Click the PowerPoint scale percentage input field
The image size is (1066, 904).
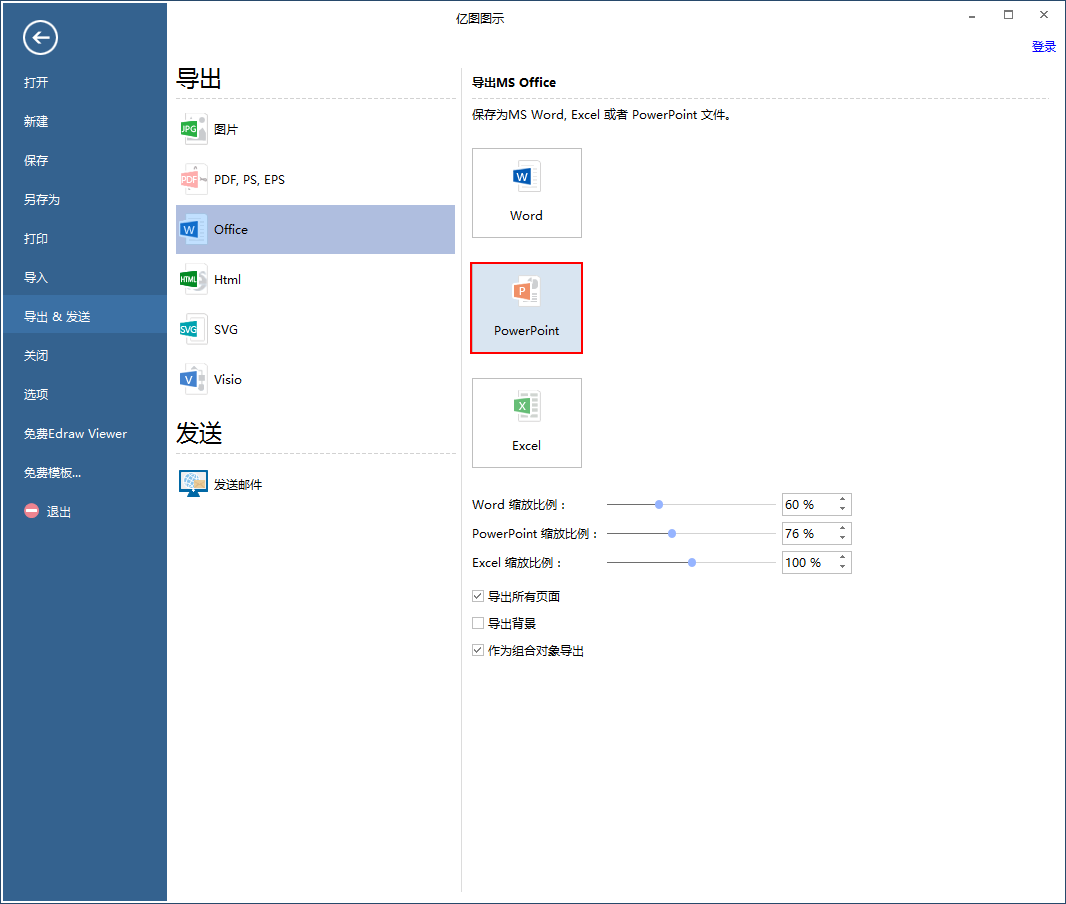(808, 534)
